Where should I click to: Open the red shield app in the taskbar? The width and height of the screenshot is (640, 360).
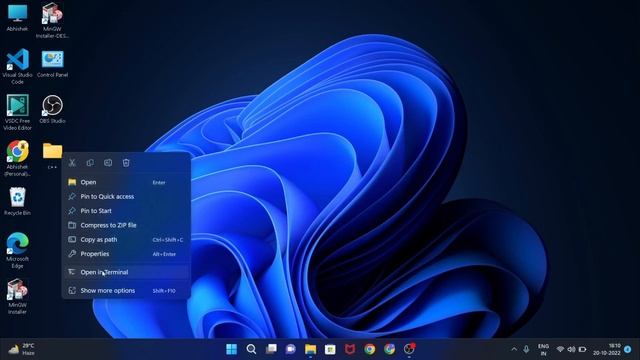(350, 349)
